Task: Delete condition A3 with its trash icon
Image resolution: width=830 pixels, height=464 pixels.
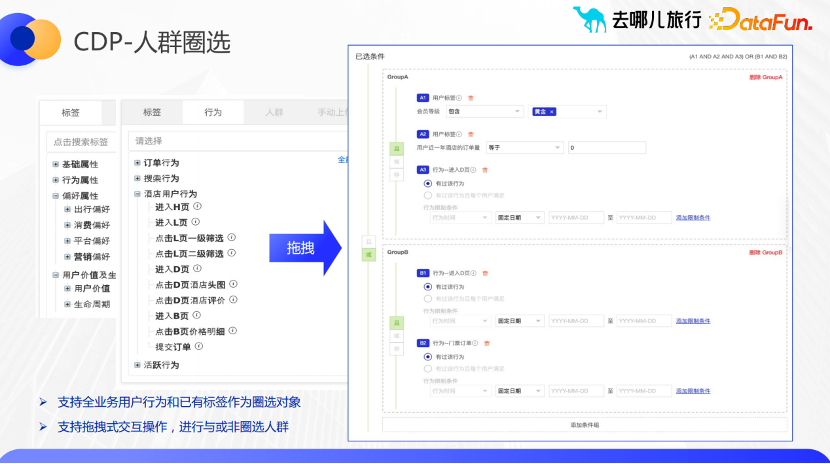Action: point(485,170)
